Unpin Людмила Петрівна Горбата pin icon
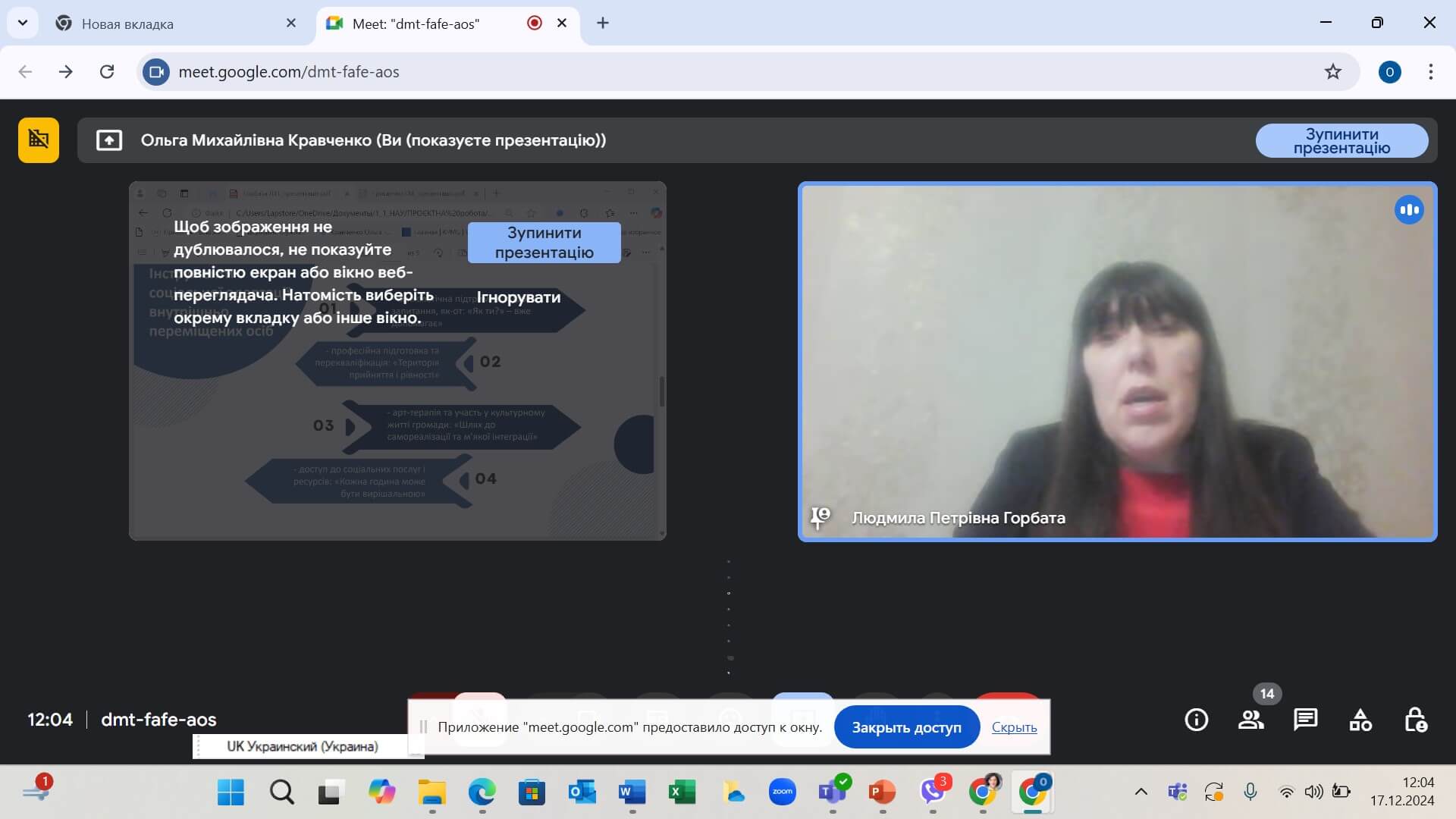Image resolution: width=1456 pixels, height=819 pixels. [820, 517]
